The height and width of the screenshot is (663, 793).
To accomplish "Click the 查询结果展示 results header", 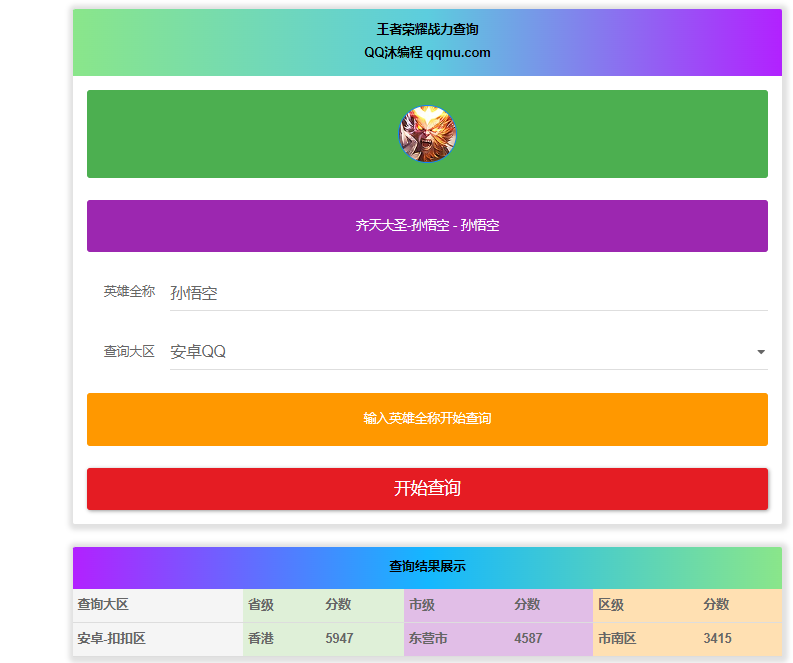I will tap(427, 566).
